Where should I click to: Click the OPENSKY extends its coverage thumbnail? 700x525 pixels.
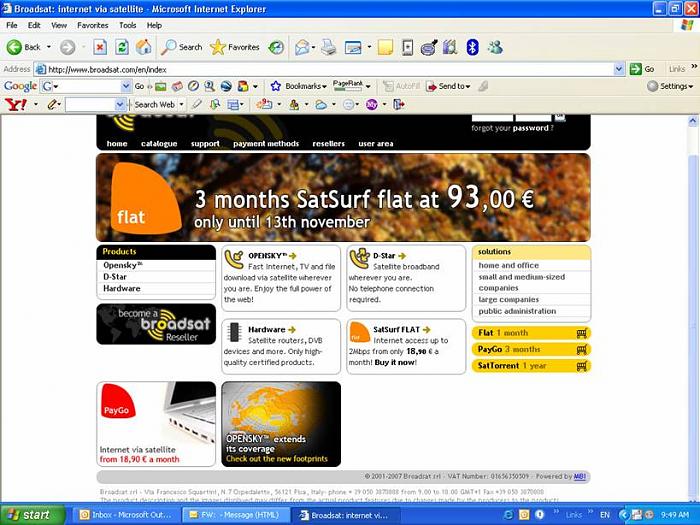[281, 424]
